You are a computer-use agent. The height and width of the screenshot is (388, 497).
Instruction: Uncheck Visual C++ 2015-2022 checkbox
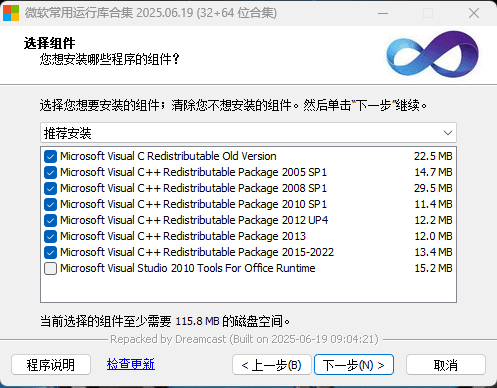(x=50, y=252)
